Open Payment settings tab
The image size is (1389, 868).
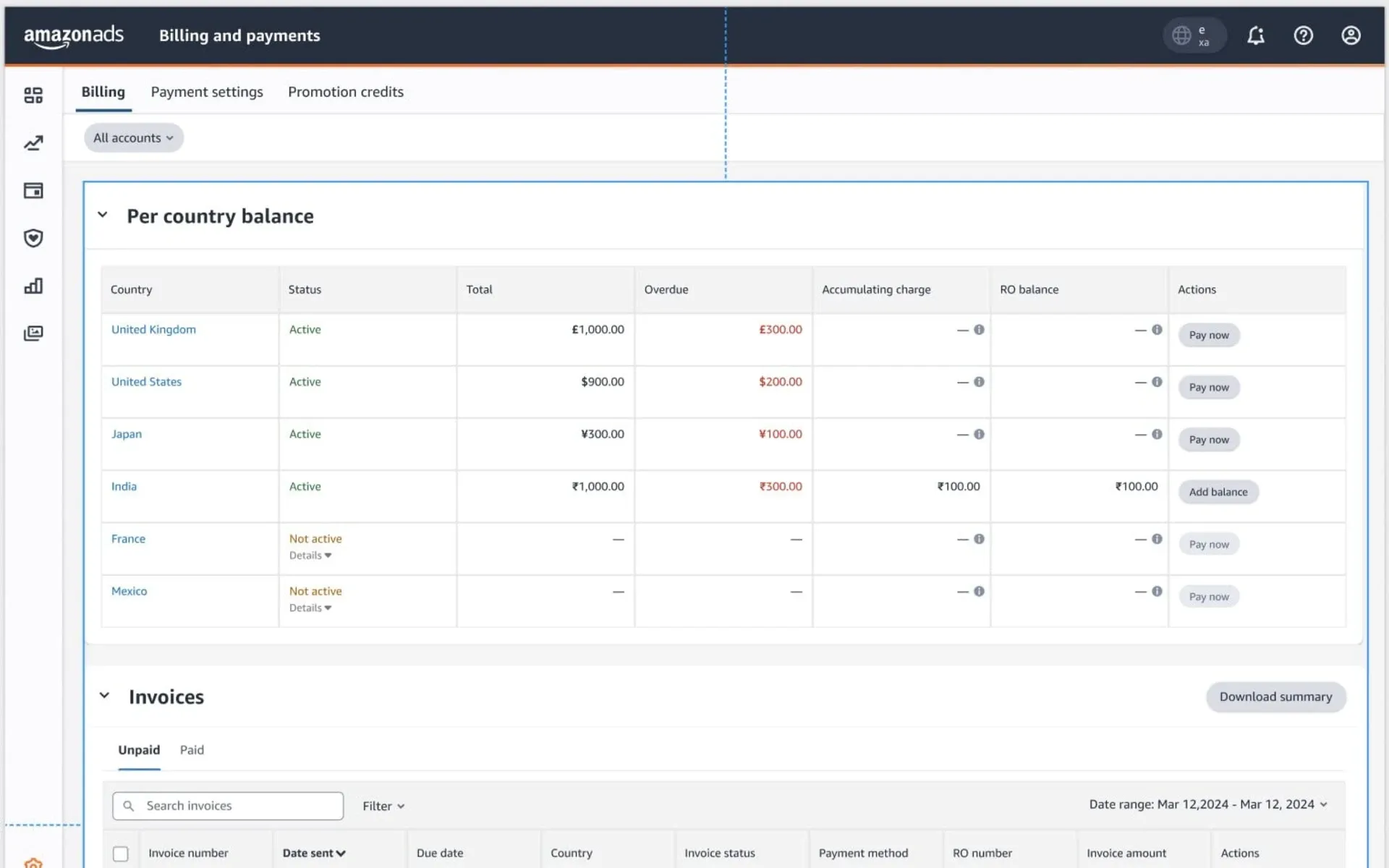207,91
